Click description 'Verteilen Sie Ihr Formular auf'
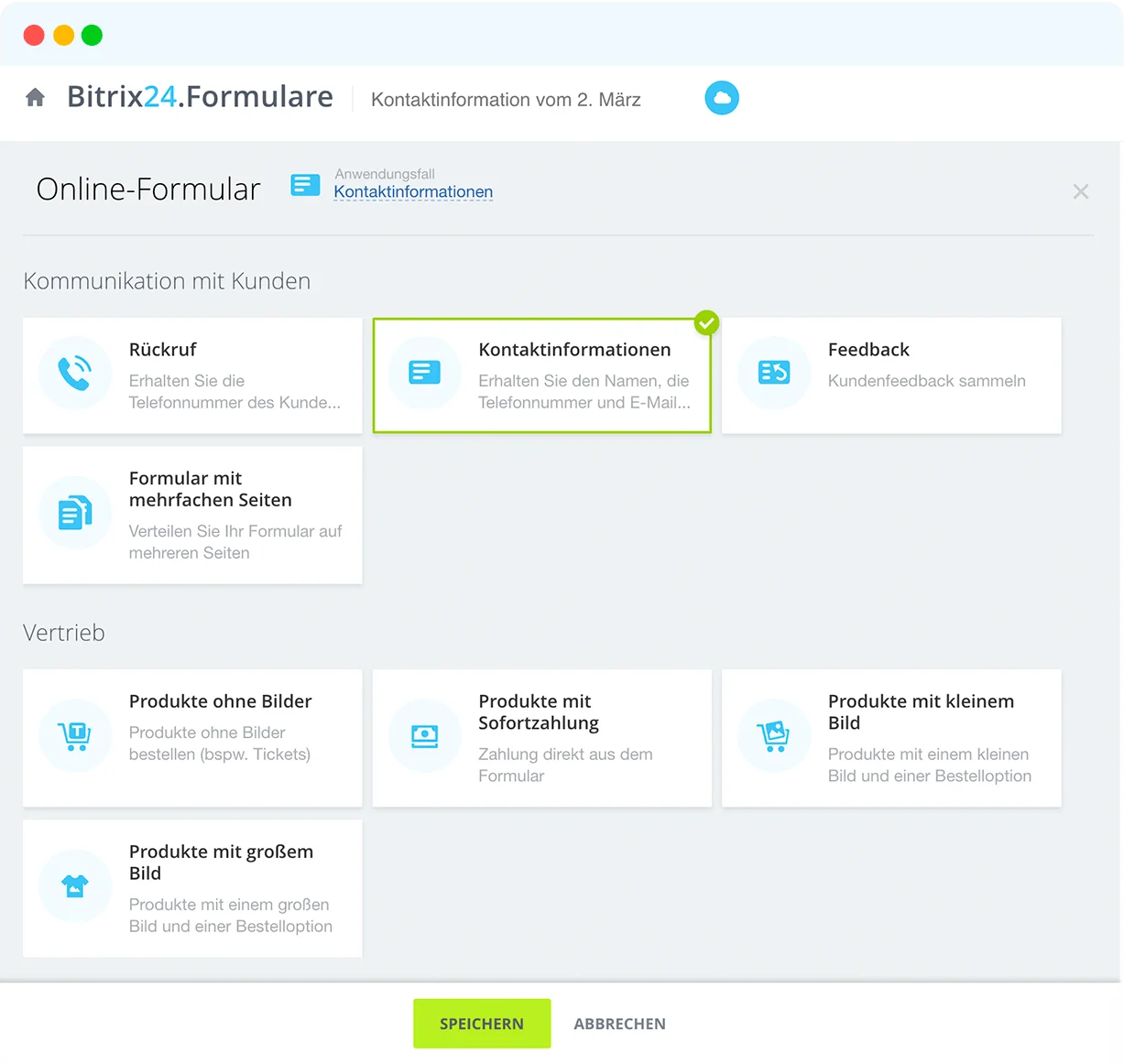The image size is (1124, 1064). 235,531
